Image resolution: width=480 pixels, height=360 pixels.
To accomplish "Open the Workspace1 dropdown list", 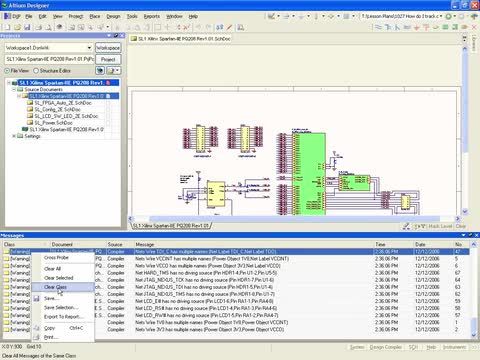I will 89,48.
